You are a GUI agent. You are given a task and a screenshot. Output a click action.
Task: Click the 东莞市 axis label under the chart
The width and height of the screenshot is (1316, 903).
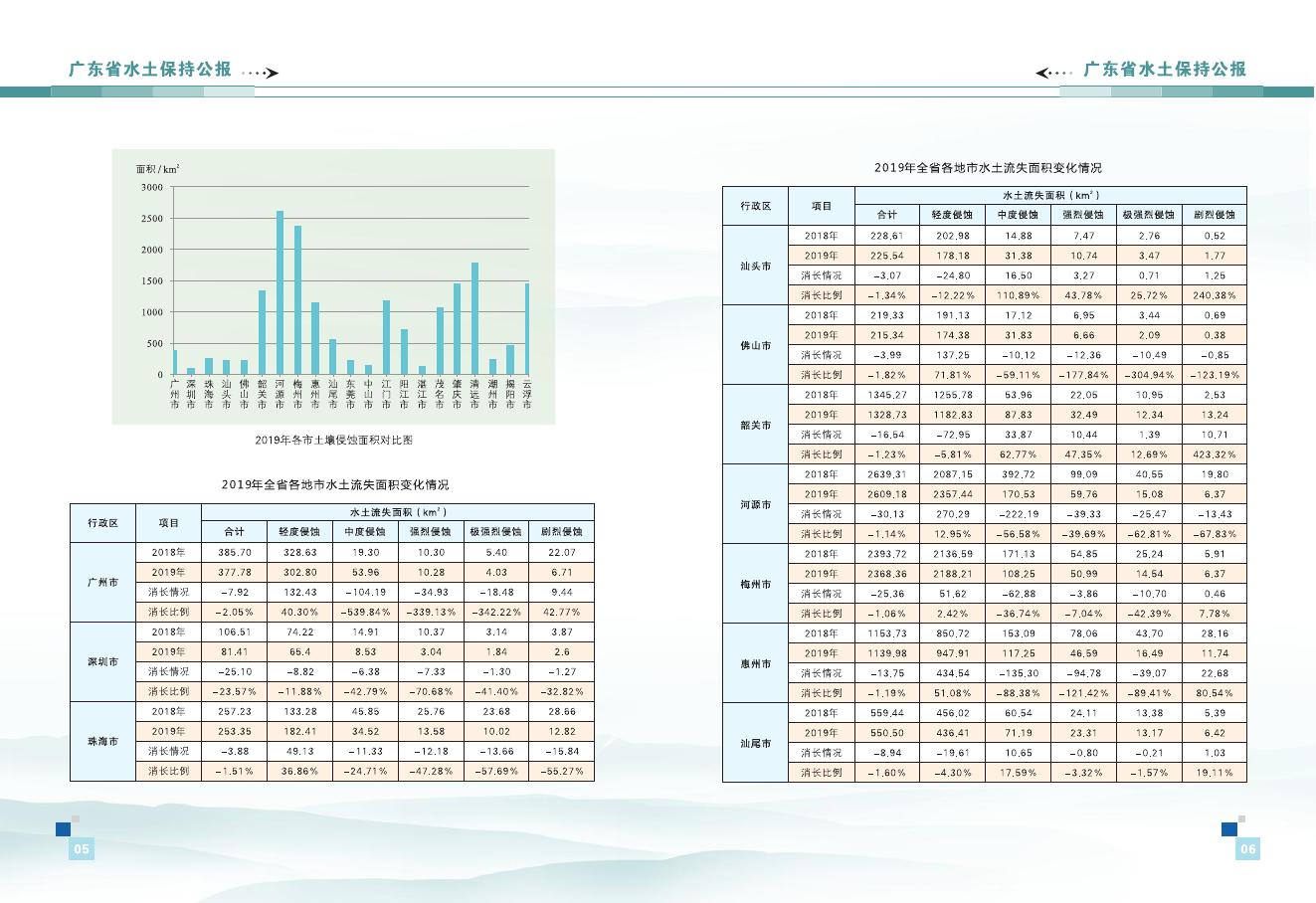350,394
